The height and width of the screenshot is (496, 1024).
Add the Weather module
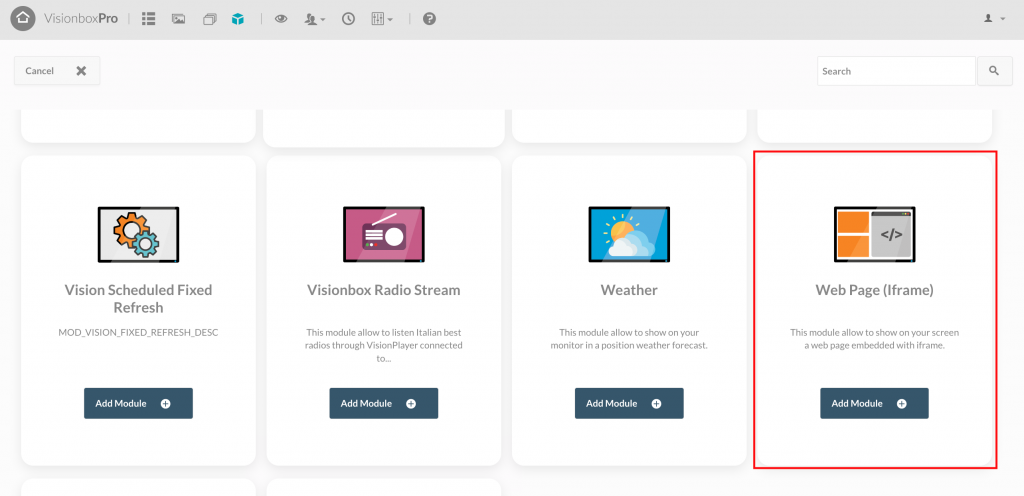coord(629,403)
